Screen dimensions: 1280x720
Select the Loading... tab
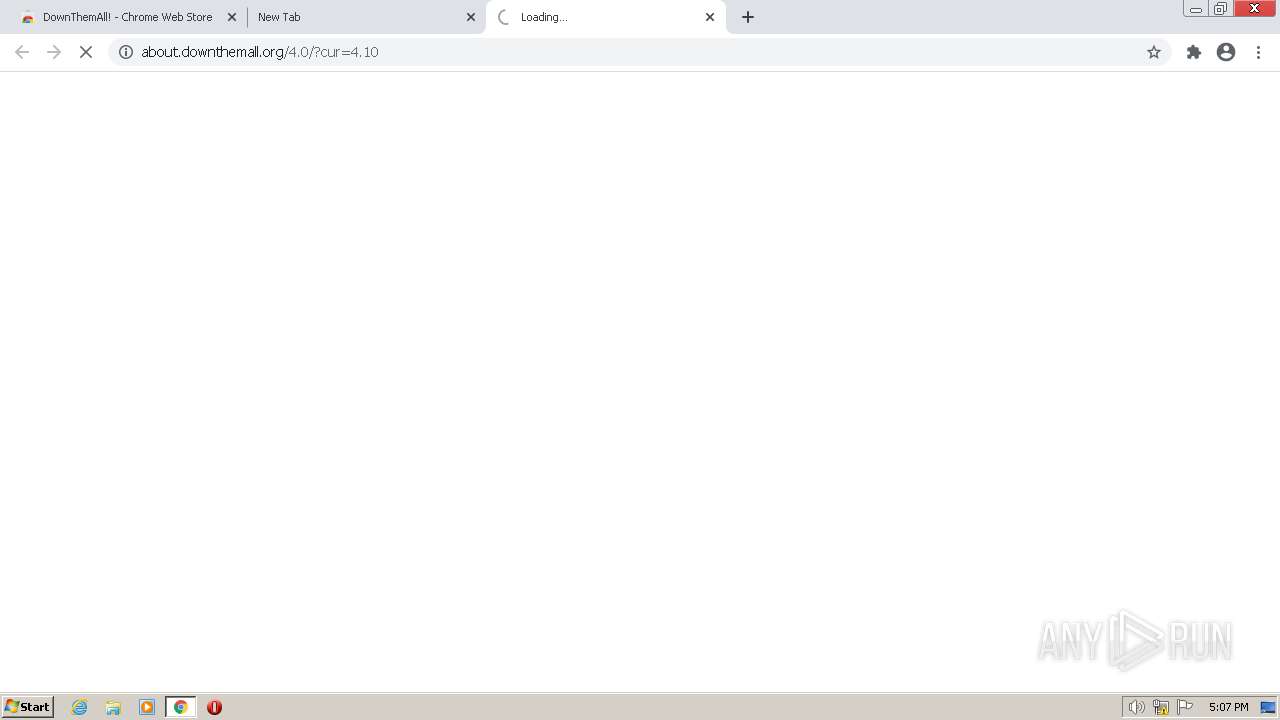coord(606,17)
